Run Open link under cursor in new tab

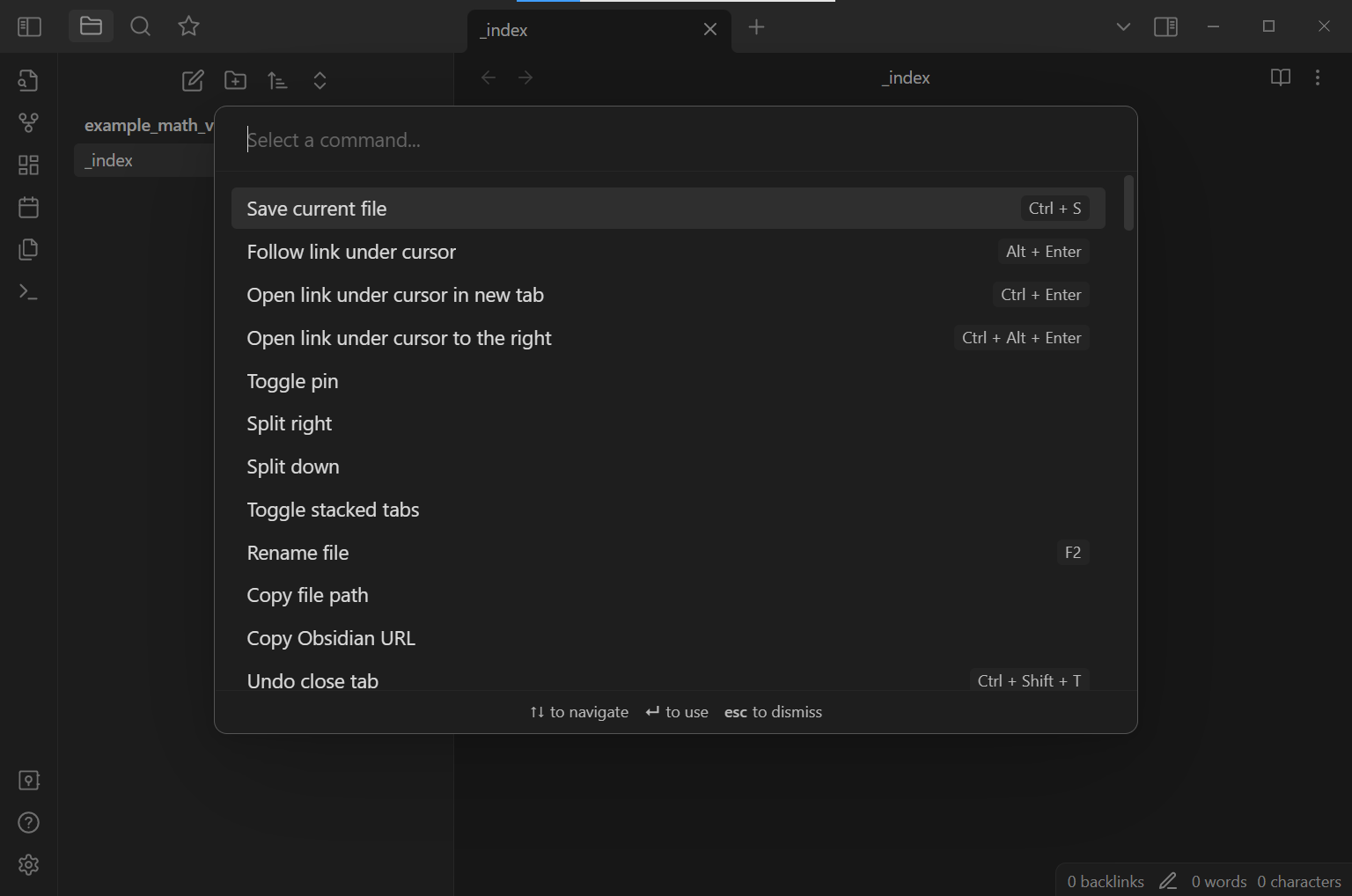pyautogui.click(x=668, y=295)
